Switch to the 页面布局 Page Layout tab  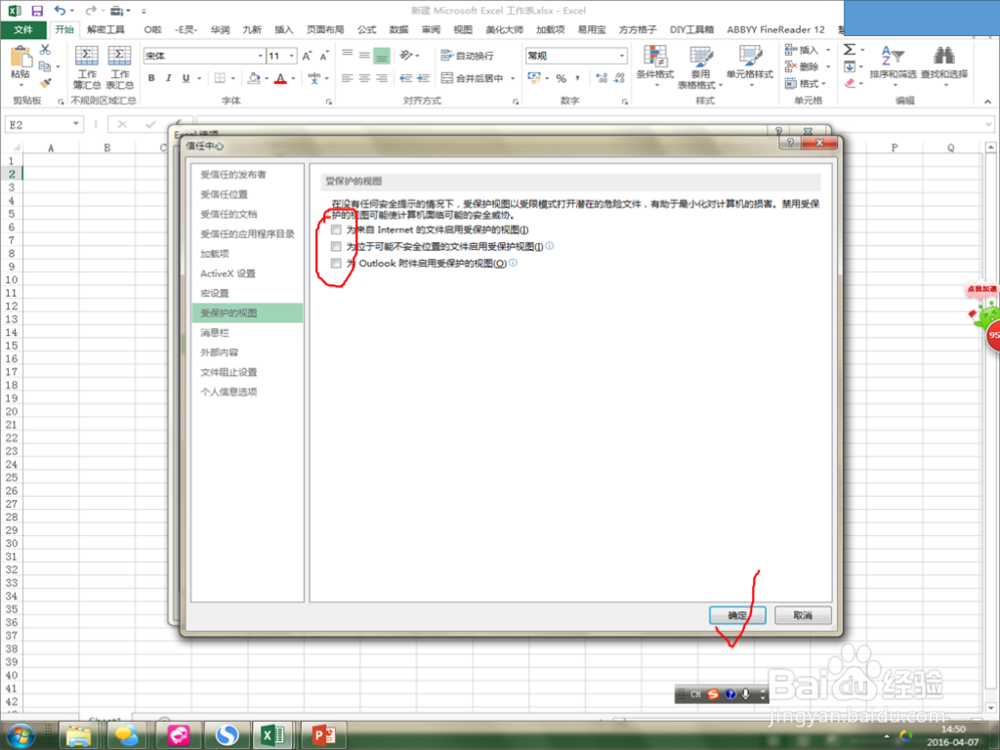[x=325, y=29]
